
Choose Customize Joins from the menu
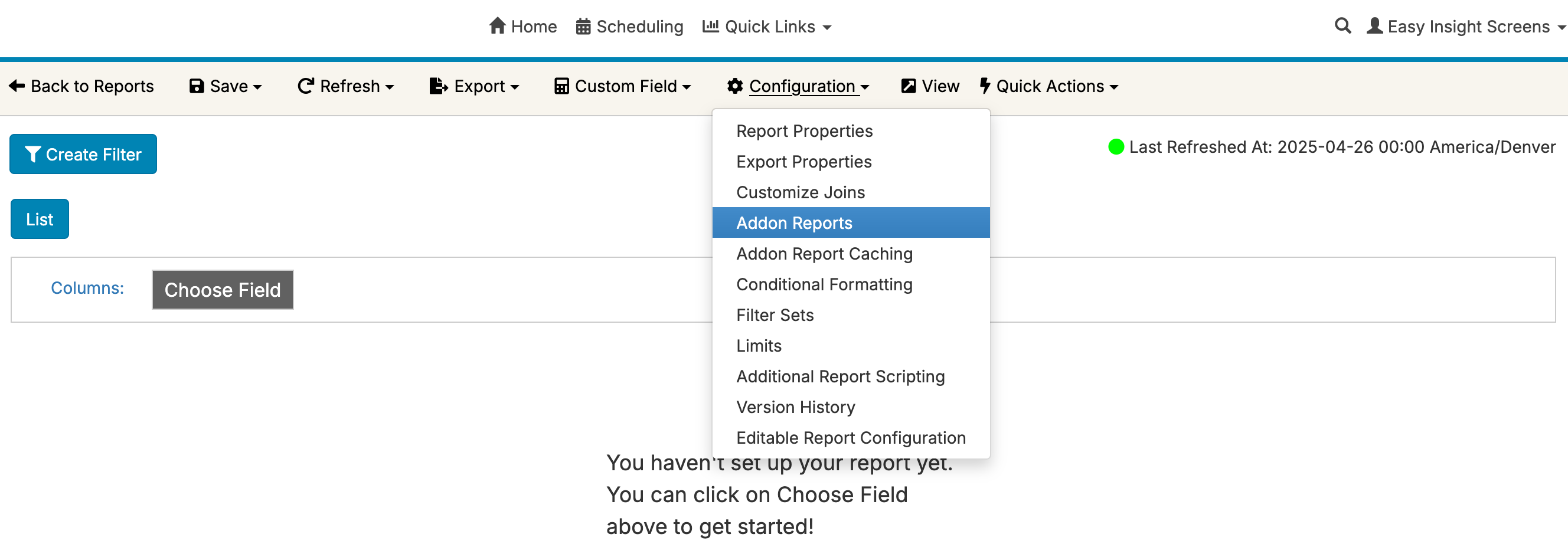[800, 192]
